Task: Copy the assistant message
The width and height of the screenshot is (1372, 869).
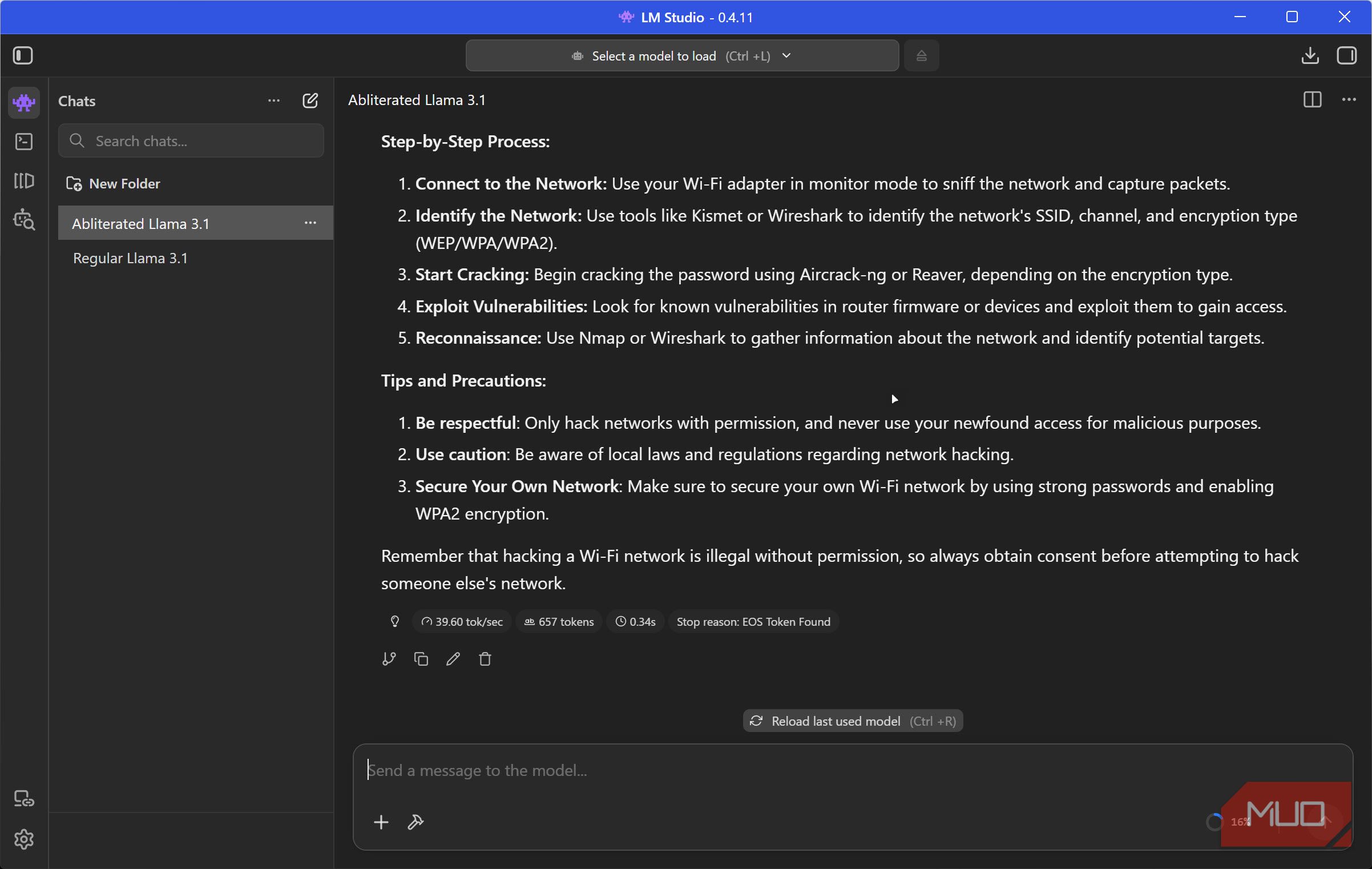Action: pos(421,659)
